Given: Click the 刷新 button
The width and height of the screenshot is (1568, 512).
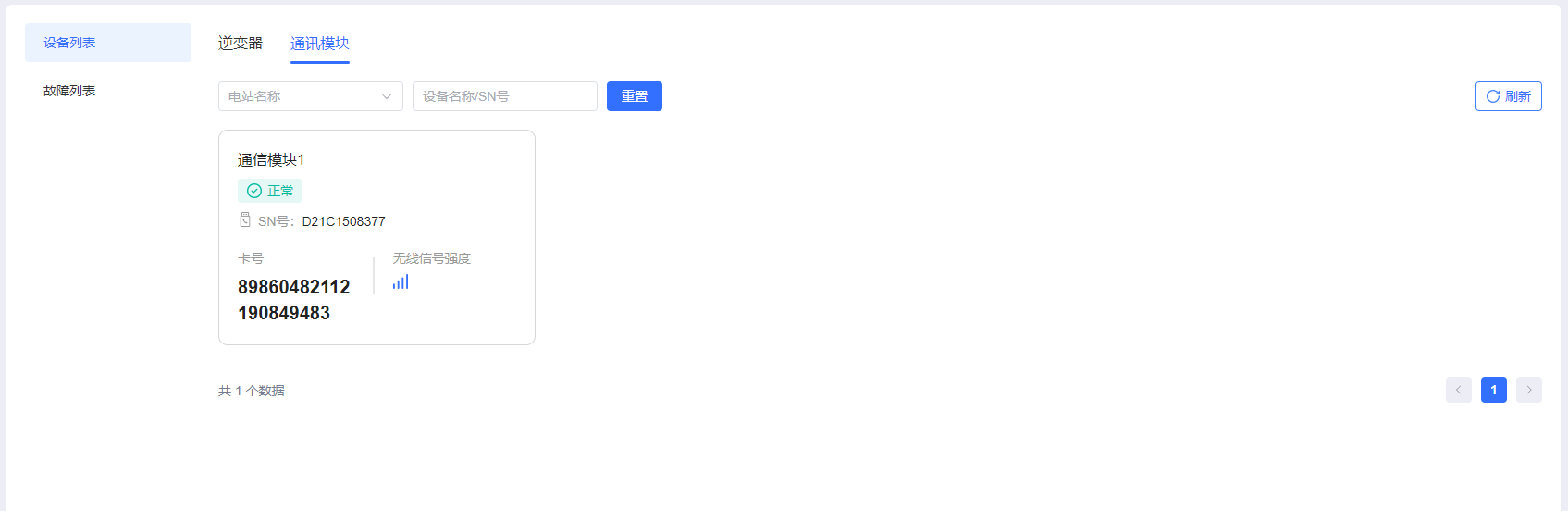Looking at the screenshot, I should 1509,96.
